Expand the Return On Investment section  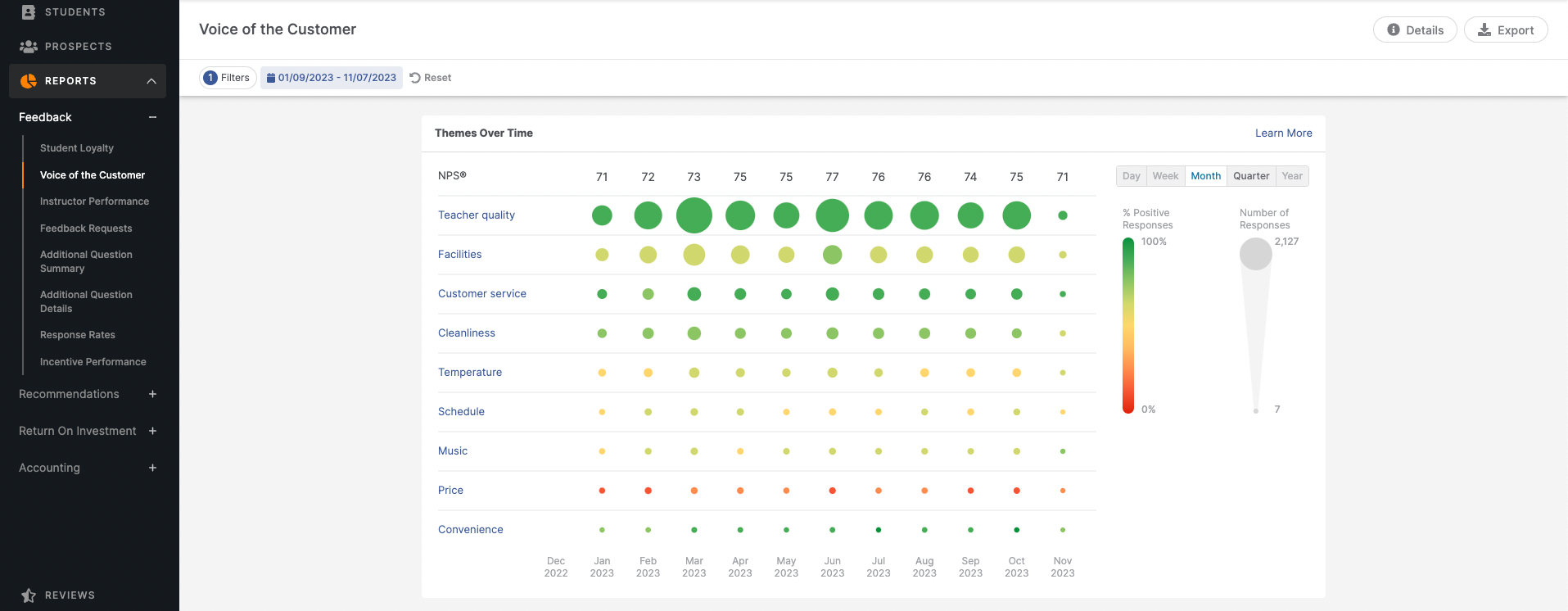coord(152,431)
